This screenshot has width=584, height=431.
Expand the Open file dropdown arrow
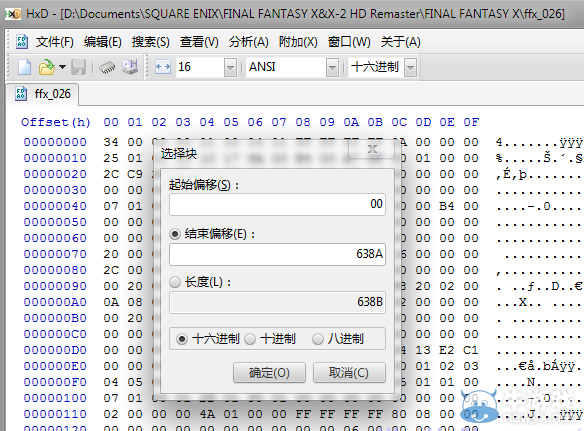62,67
